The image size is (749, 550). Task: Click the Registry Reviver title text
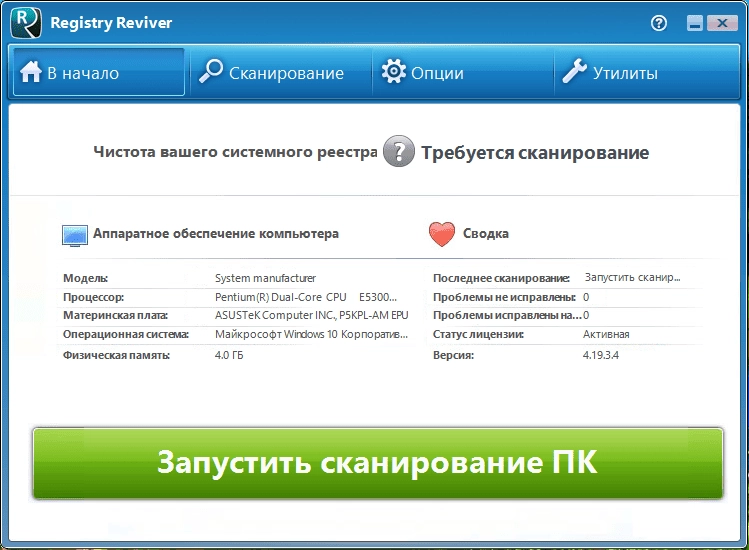(x=111, y=23)
